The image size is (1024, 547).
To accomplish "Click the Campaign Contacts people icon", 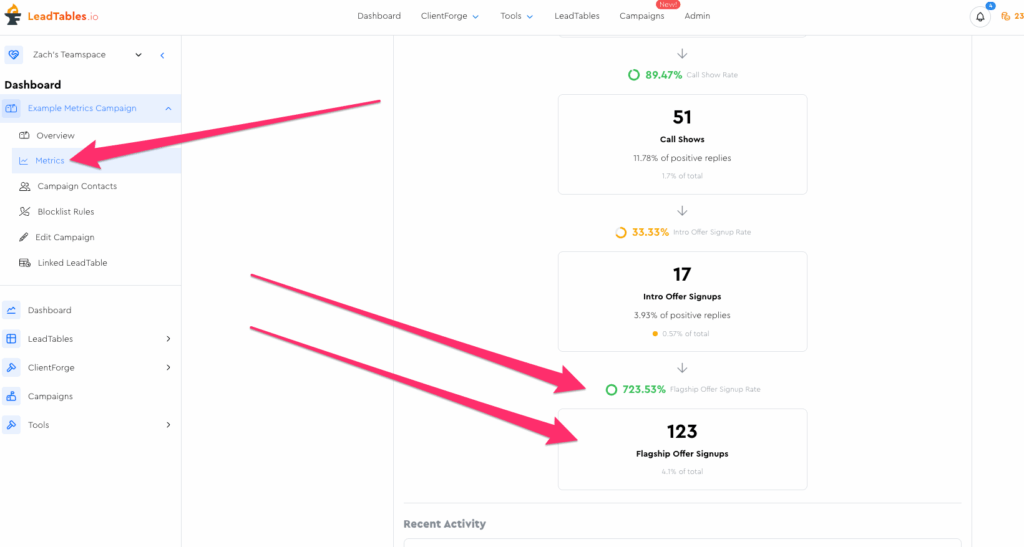I will [25, 186].
